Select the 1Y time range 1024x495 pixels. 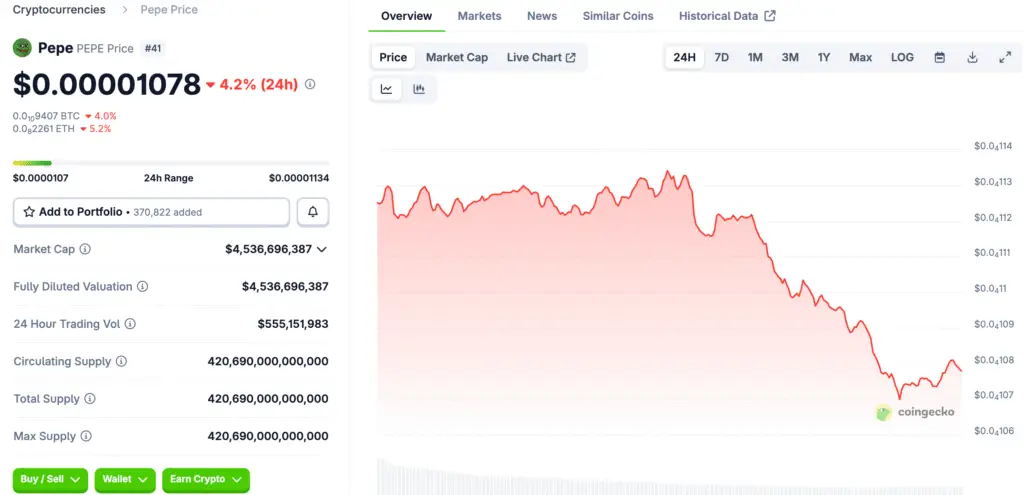tap(824, 57)
